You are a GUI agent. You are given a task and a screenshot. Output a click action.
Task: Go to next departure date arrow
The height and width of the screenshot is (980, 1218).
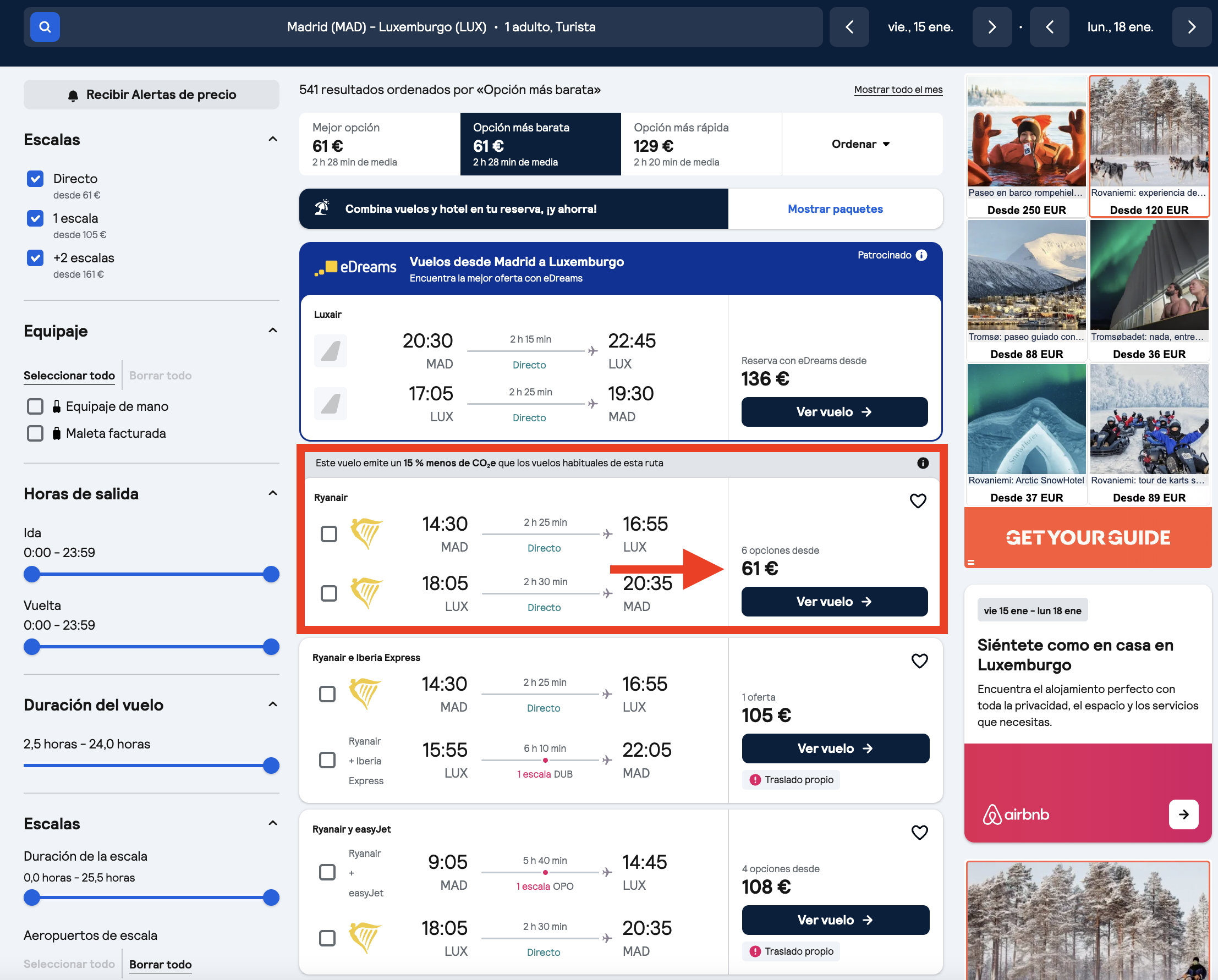pos(991,26)
